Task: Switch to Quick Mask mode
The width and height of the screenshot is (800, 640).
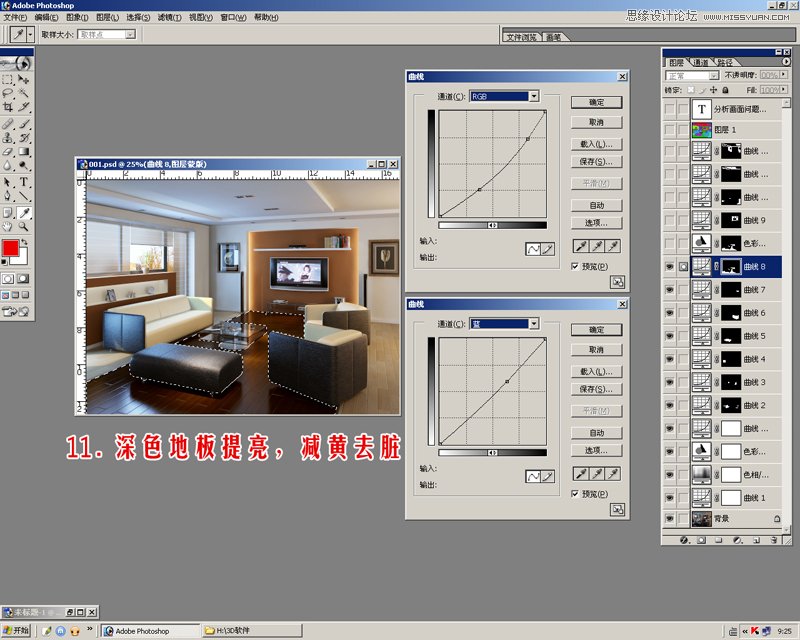Action: click(23, 279)
